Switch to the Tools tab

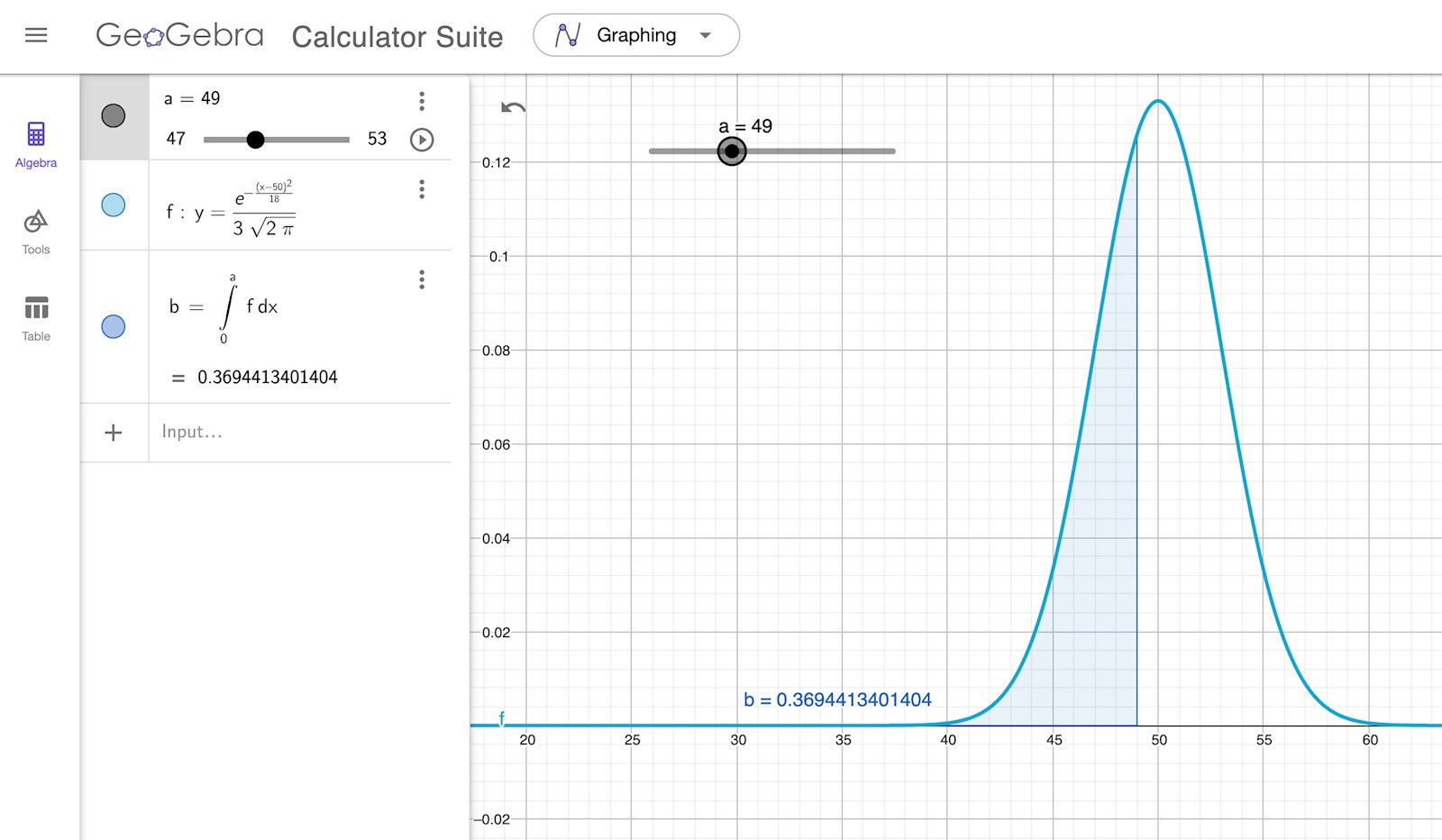click(36, 232)
